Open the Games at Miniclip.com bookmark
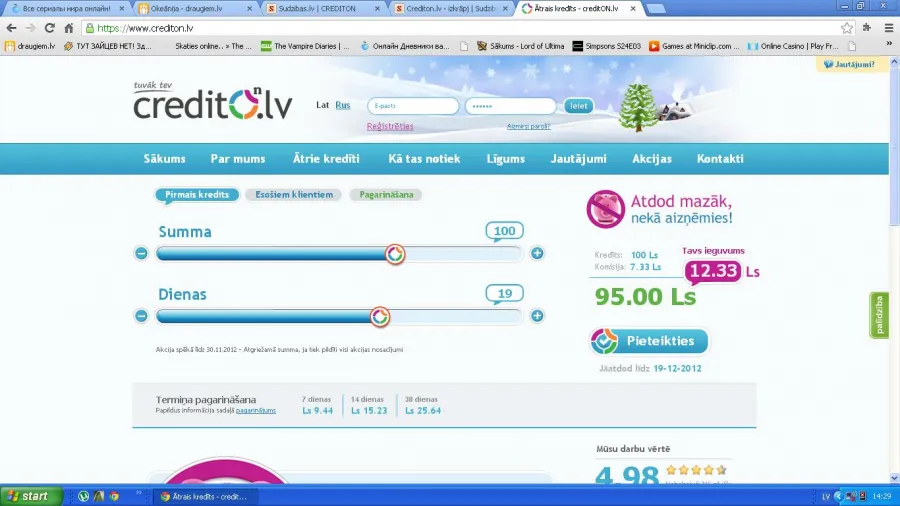900x506 pixels. click(695, 46)
